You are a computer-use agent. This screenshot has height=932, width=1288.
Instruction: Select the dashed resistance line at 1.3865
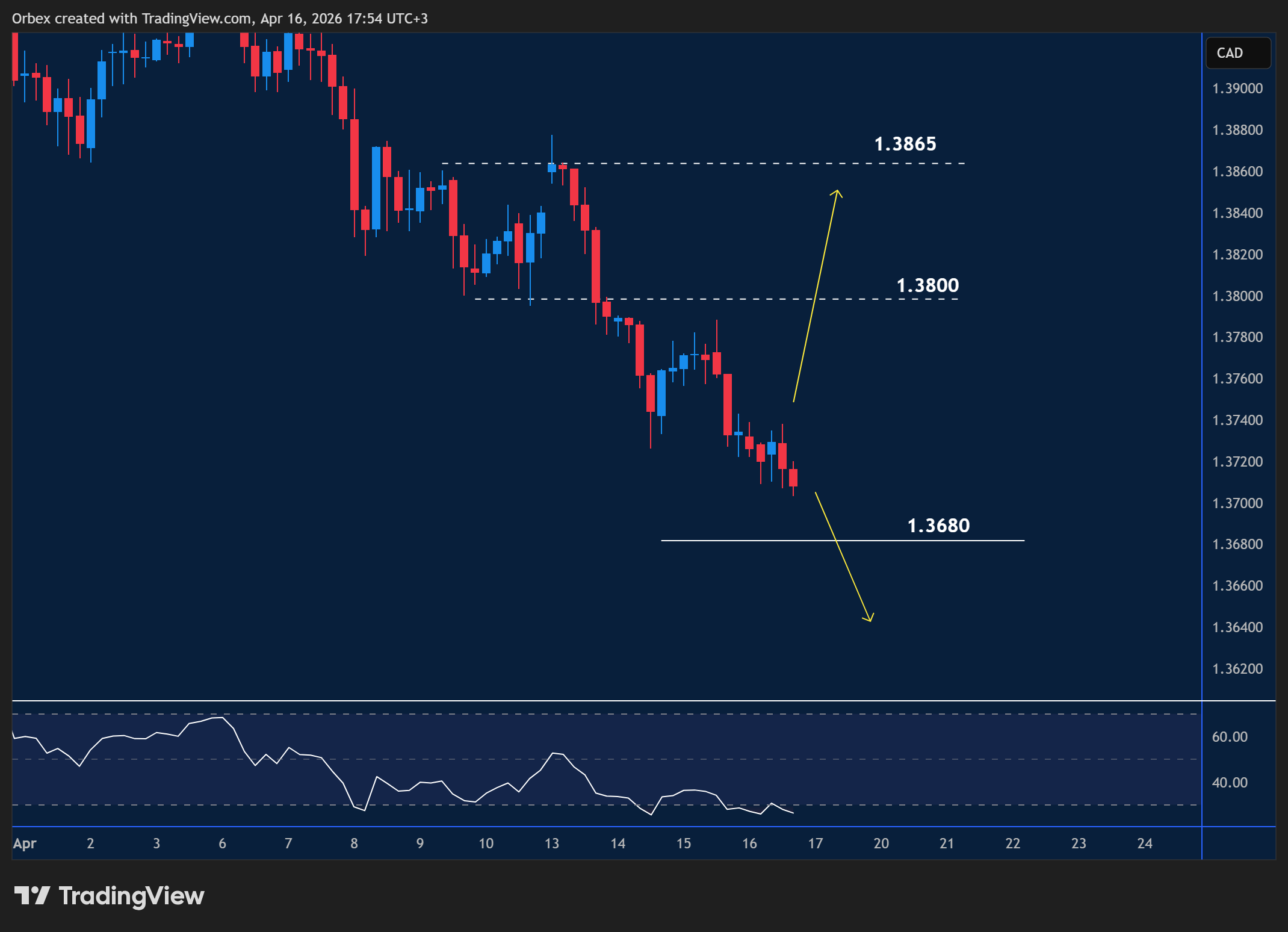coord(692,163)
